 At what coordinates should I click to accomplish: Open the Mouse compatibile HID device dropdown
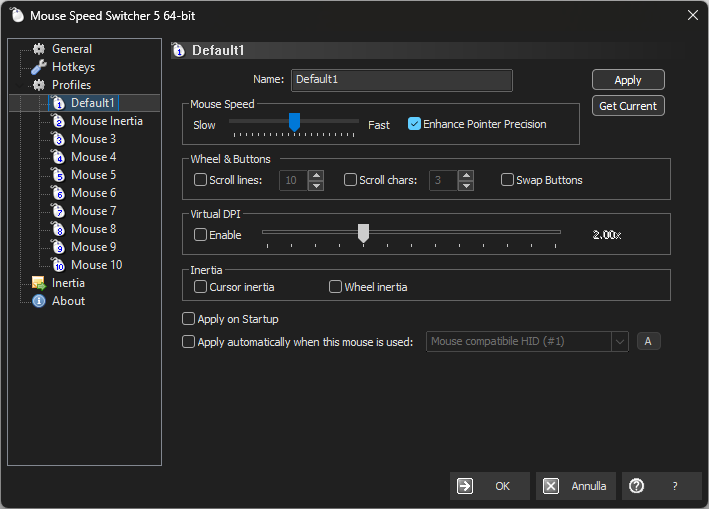pos(620,342)
